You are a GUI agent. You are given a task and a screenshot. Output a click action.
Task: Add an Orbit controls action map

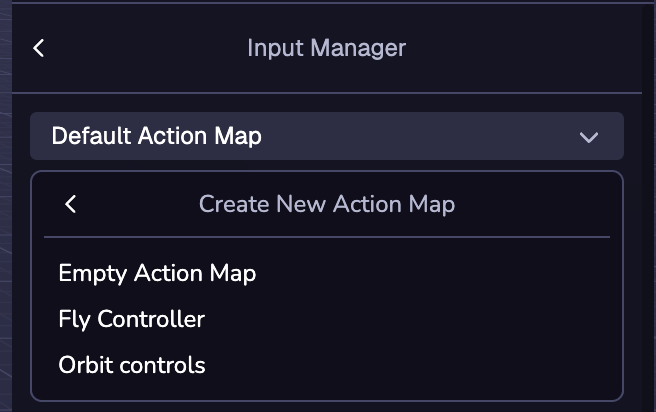pyautogui.click(x=132, y=365)
